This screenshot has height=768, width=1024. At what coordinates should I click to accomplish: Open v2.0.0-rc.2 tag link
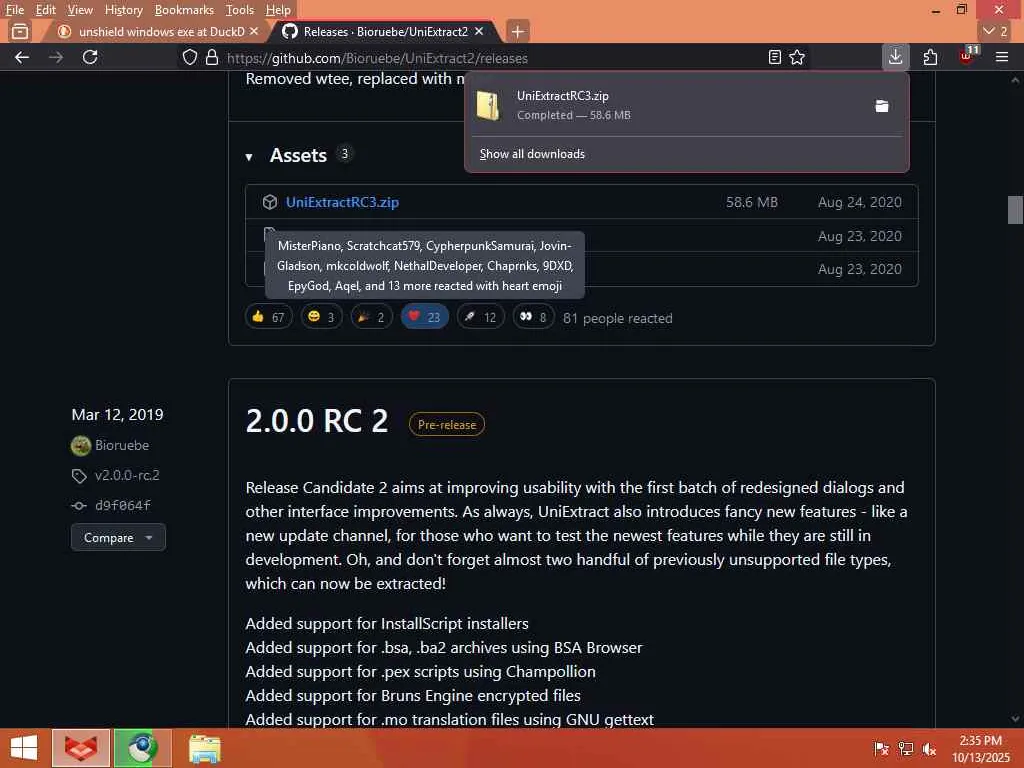tap(127, 475)
